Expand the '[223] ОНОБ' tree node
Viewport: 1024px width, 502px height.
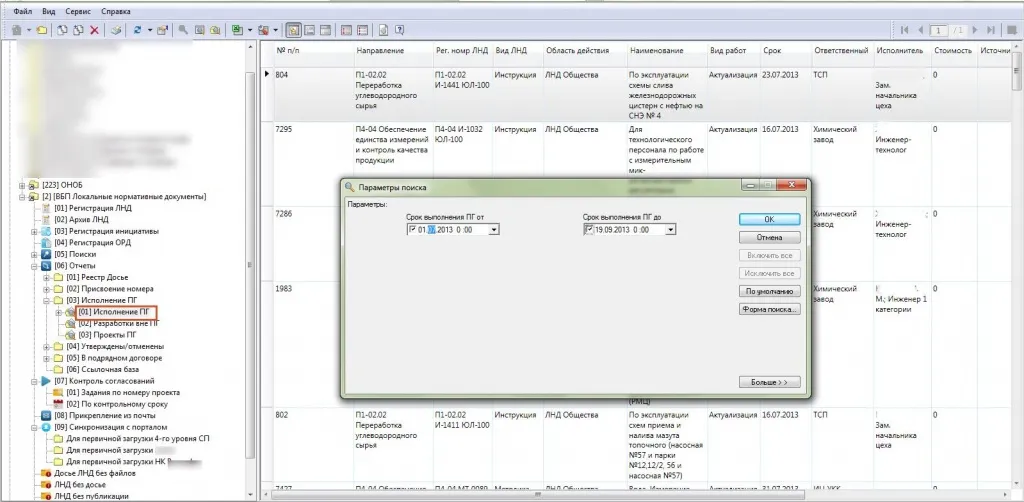coord(22,185)
